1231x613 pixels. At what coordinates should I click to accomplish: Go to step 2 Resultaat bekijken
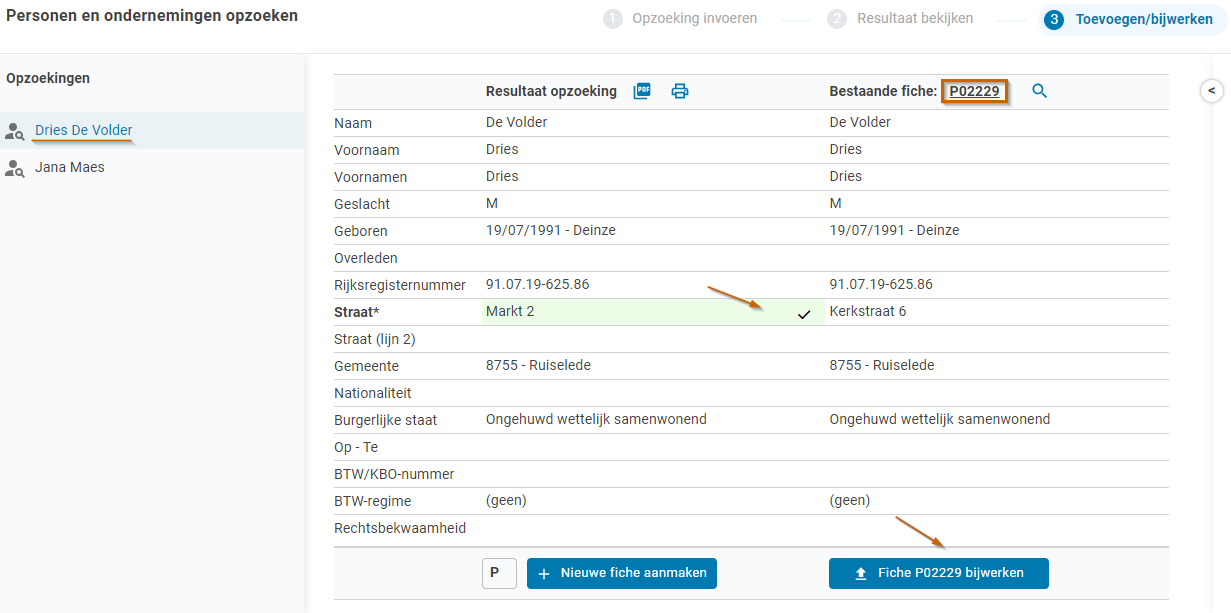(900, 18)
